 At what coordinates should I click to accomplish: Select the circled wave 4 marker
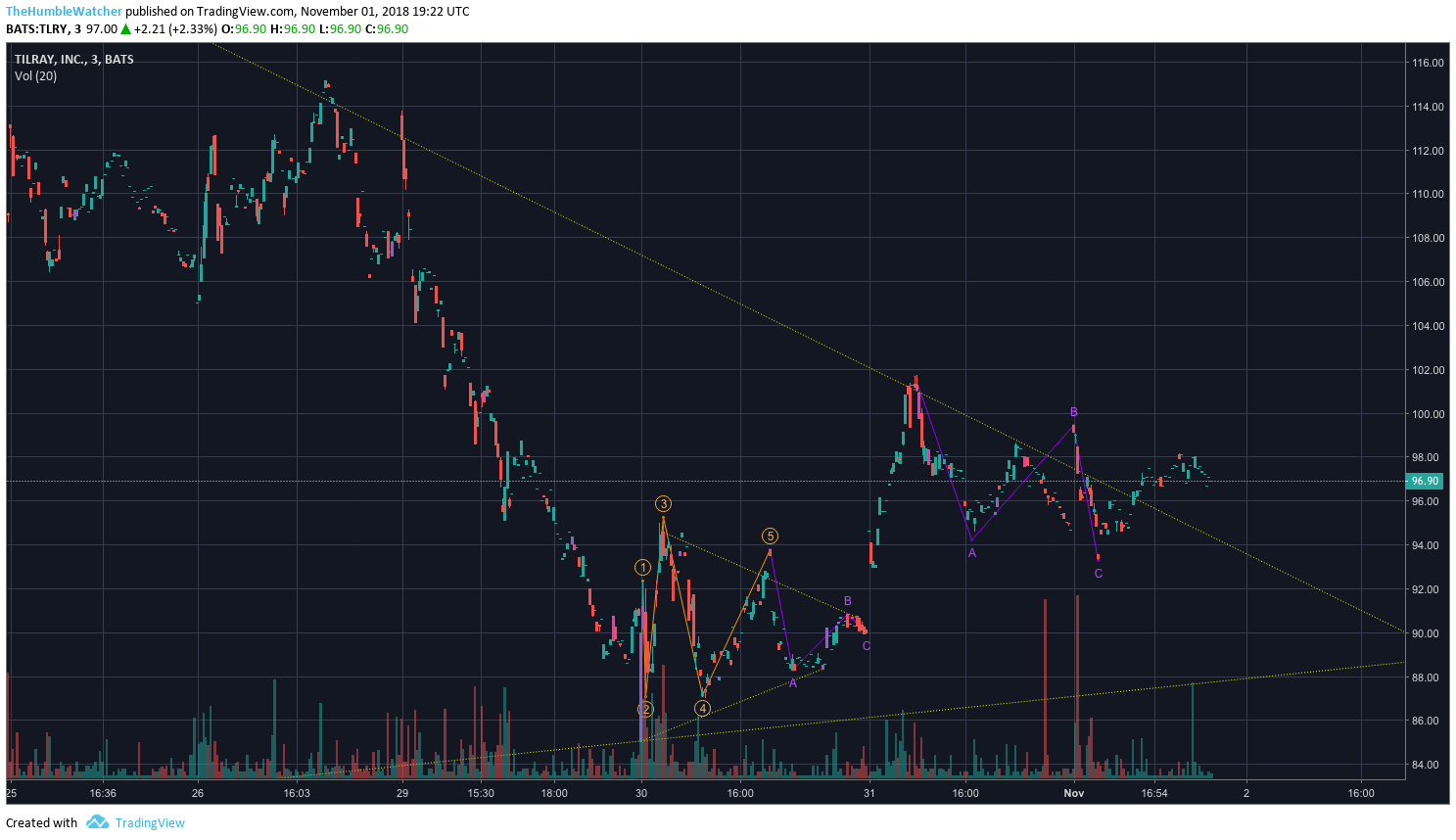[x=702, y=709]
